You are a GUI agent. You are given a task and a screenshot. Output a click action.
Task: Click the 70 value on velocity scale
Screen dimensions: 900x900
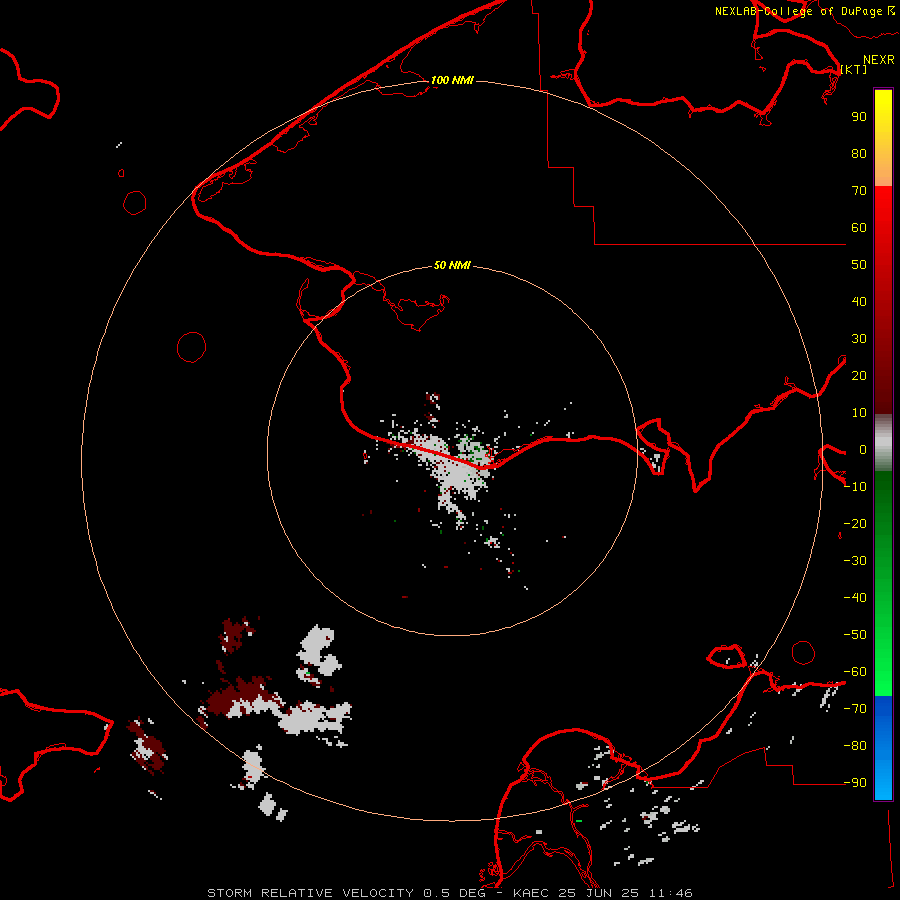[859, 191]
